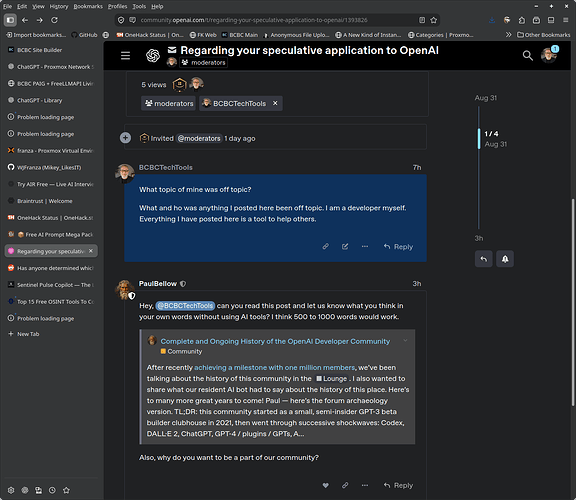The image size is (576, 500).
Task: Show more actions on PaulBellow's post
Action: pyautogui.click(x=364, y=485)
